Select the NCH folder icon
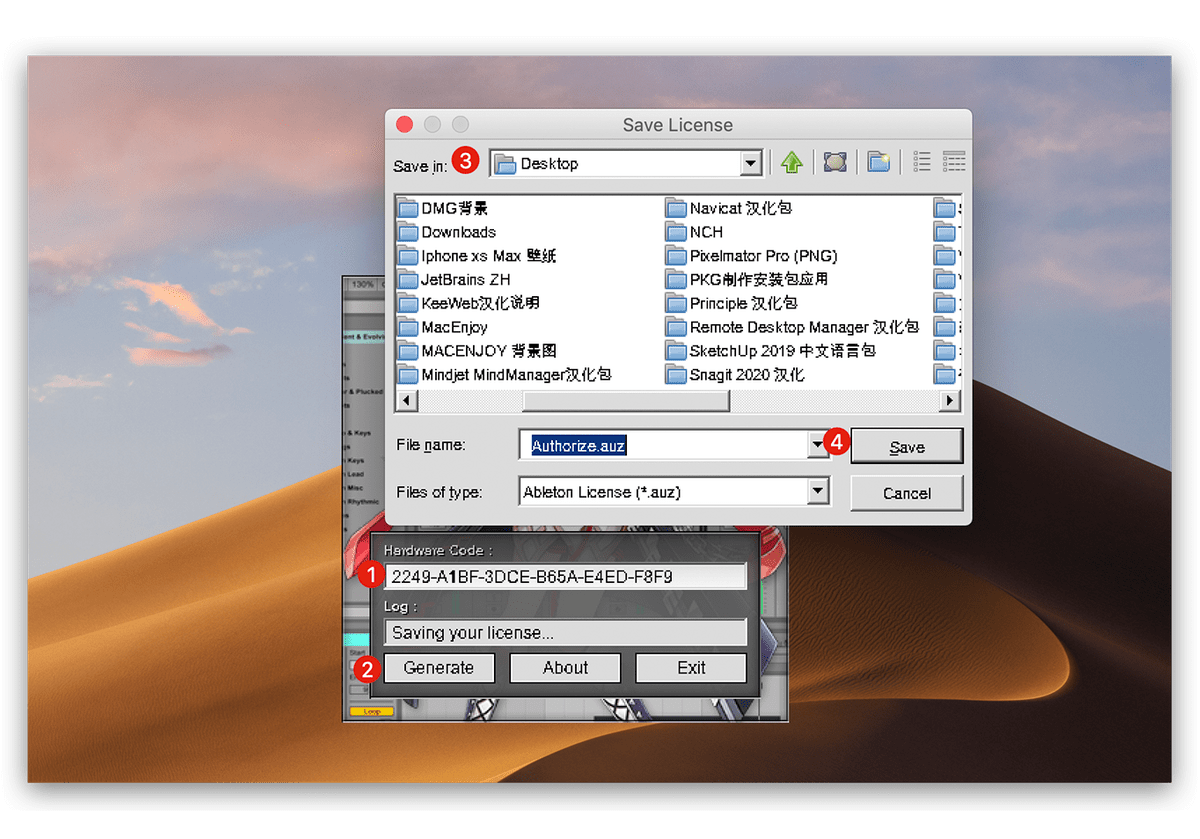This screenshot has height=839, width=1200. click(676, 232)
